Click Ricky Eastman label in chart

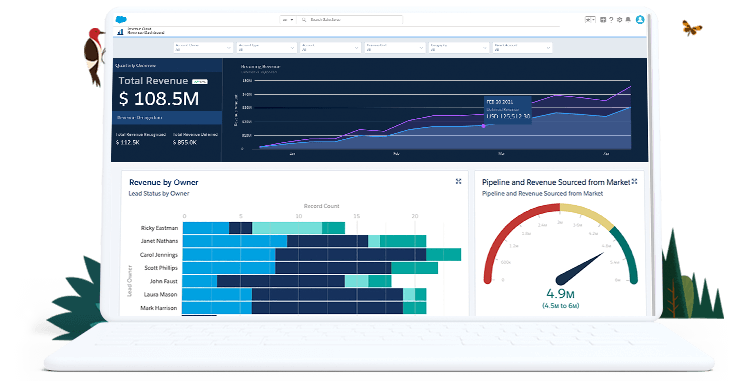click(x=159, y=228)
